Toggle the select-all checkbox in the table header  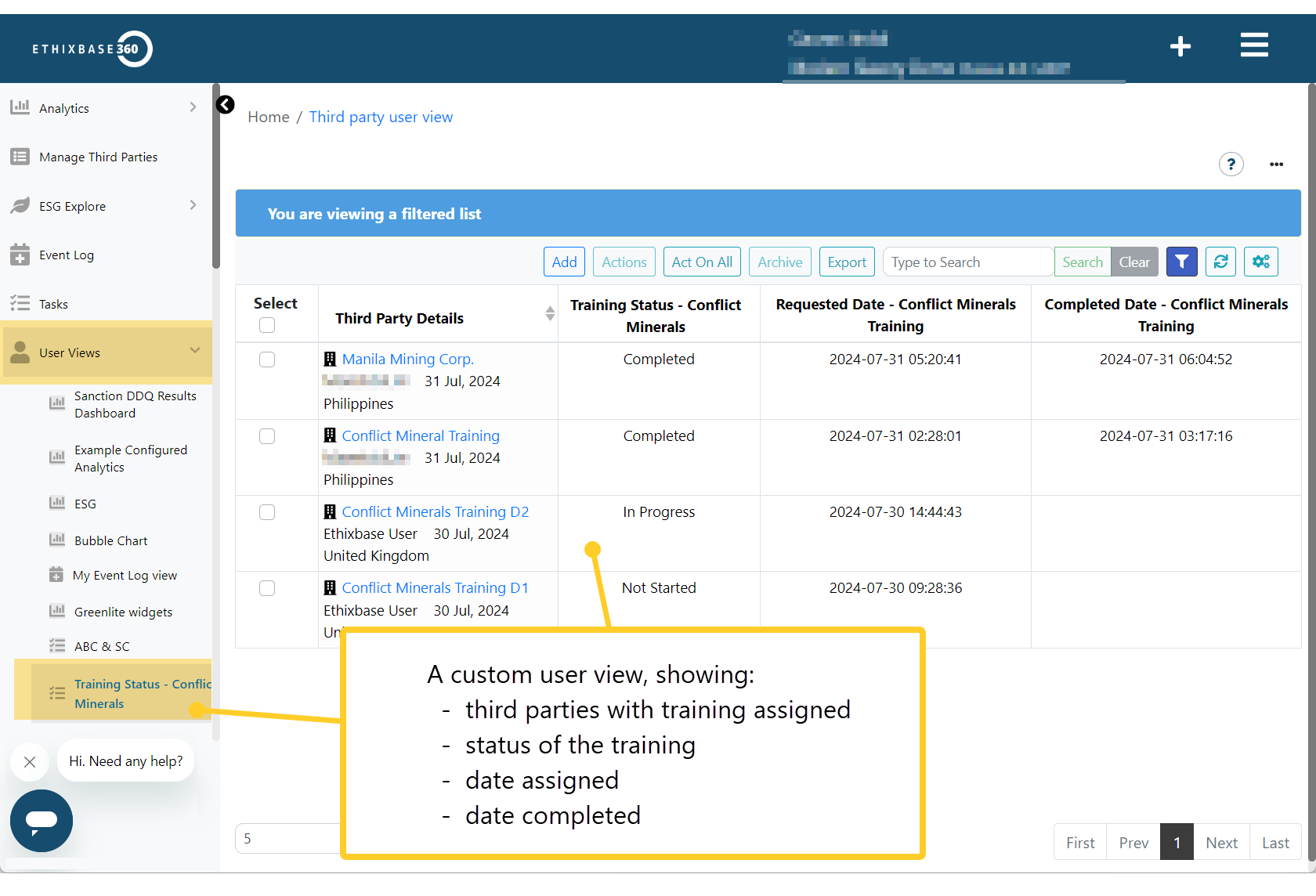pos(267,324)
